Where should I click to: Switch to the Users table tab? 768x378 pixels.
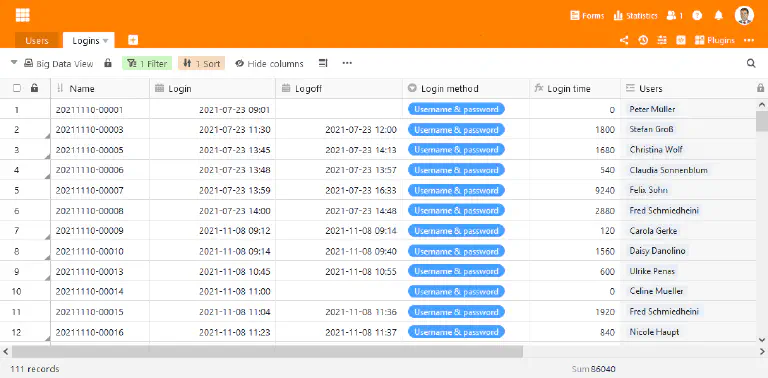(x=37, y=41)
